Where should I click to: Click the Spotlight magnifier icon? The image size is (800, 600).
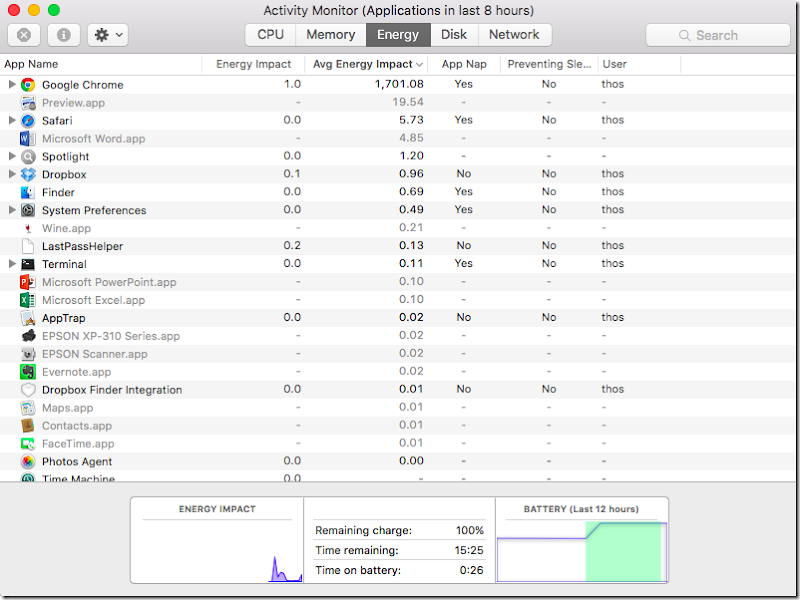coord(28,156)
